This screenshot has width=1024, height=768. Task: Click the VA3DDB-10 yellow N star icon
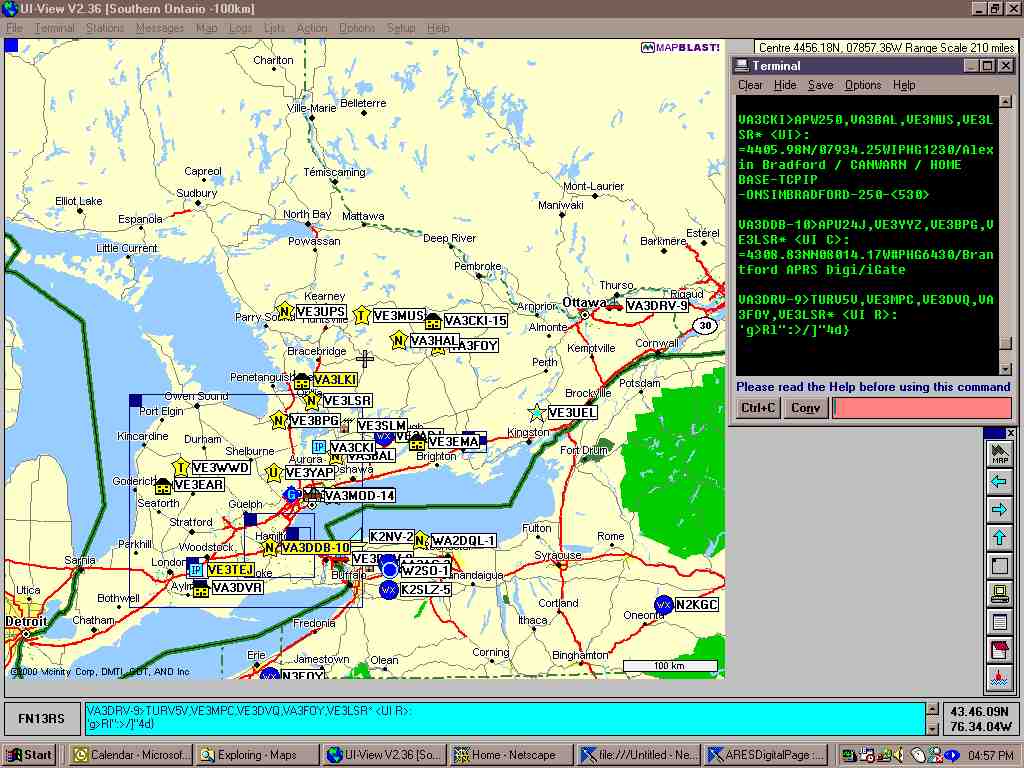click(270, 547)
